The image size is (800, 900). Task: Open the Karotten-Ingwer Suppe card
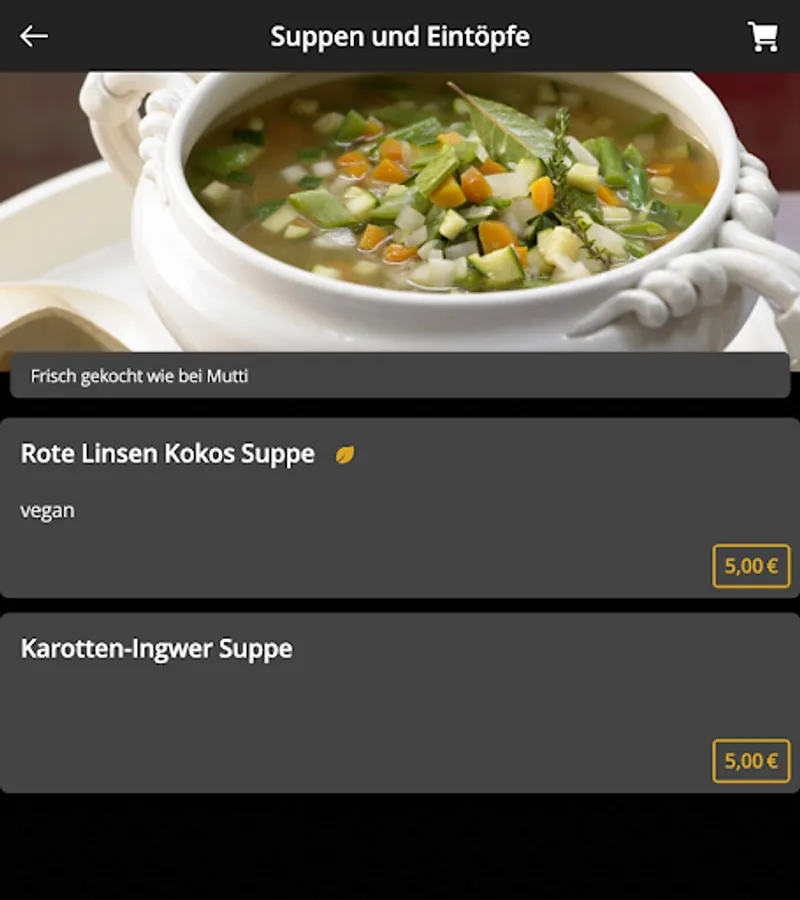[x=400, y=703]
